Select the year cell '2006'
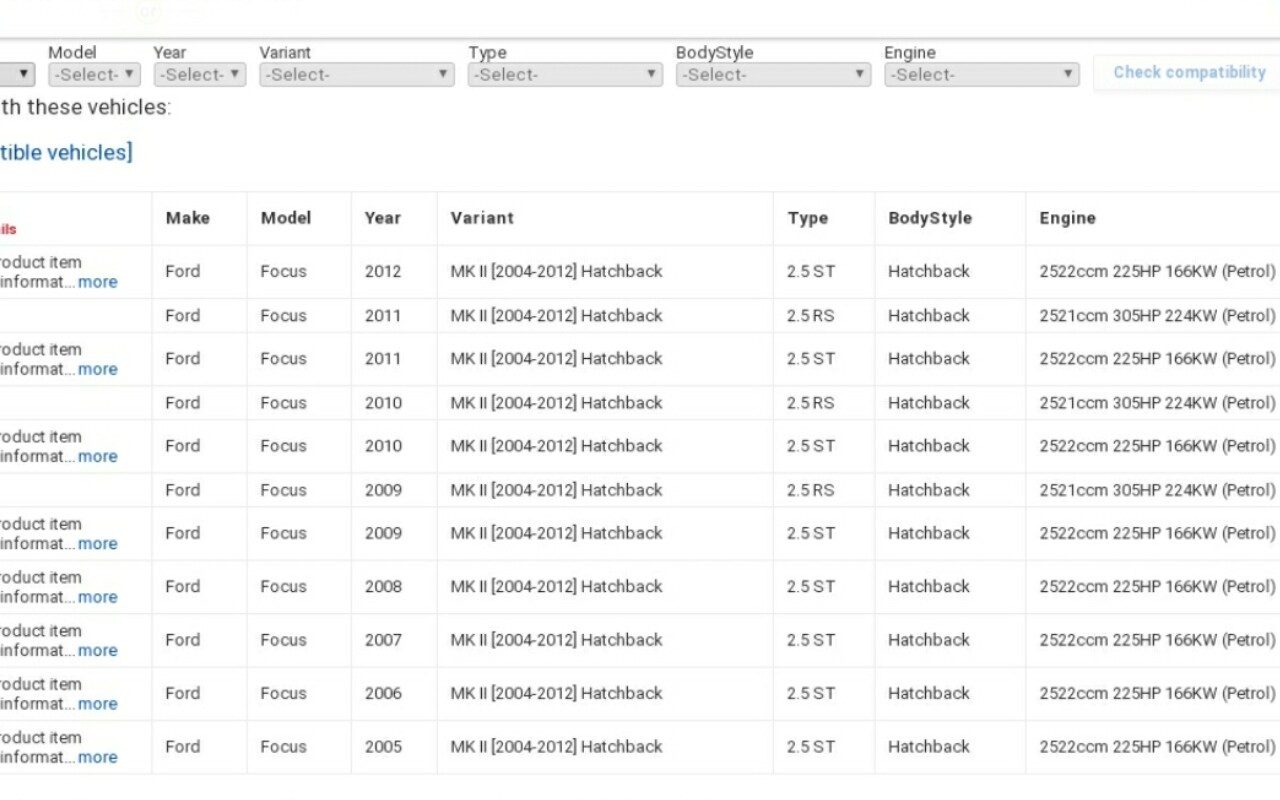This screenshot has height=800, width=1280. coord(383,693)
